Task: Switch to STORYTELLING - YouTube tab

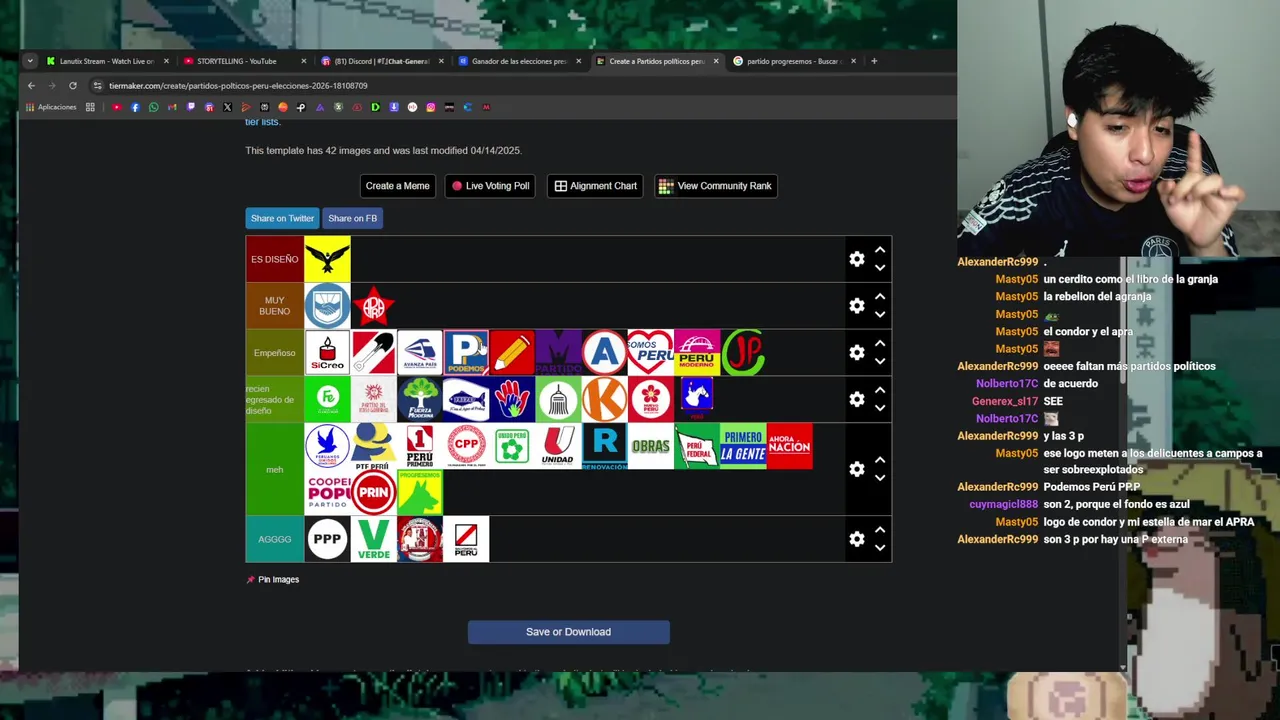Action: [245, 61]
